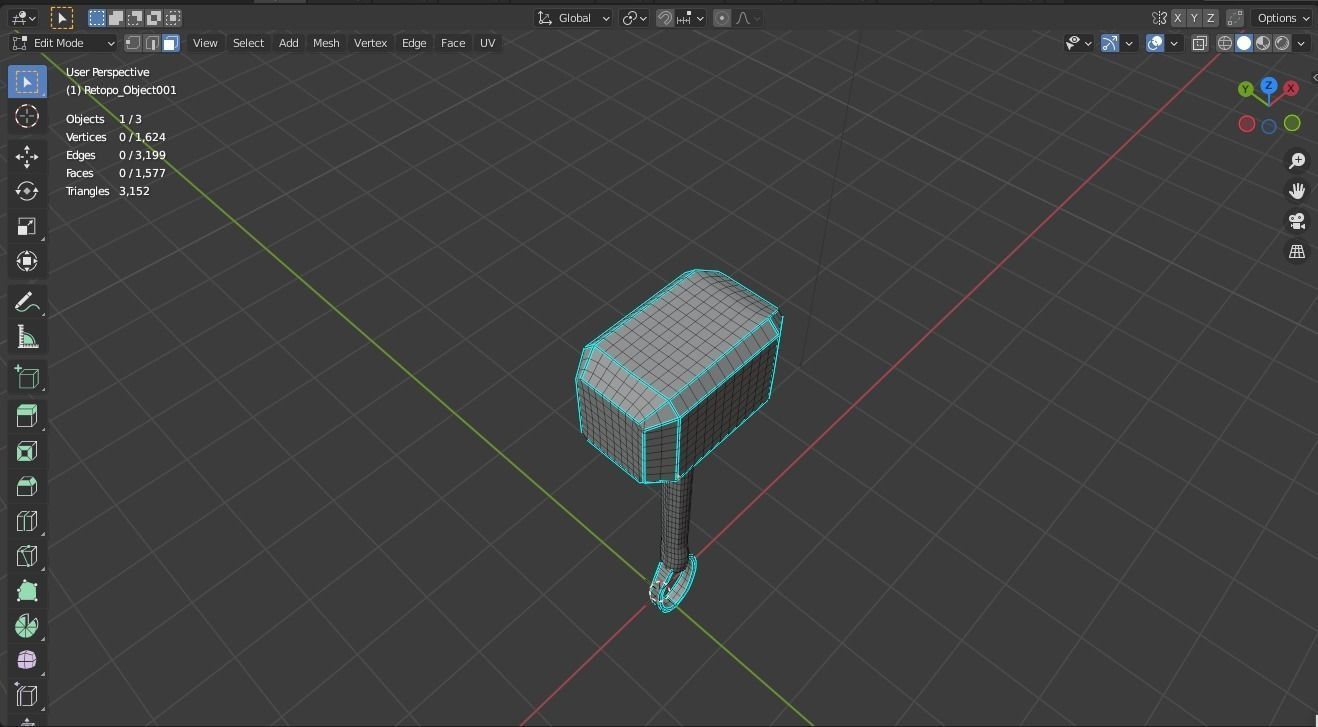Open the View menu

205,43
